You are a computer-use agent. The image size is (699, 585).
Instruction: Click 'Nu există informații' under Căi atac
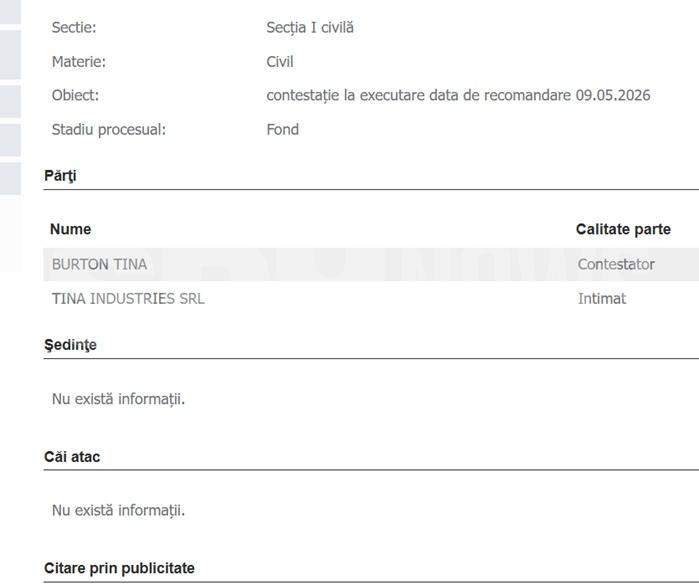[x=118, y=511]
